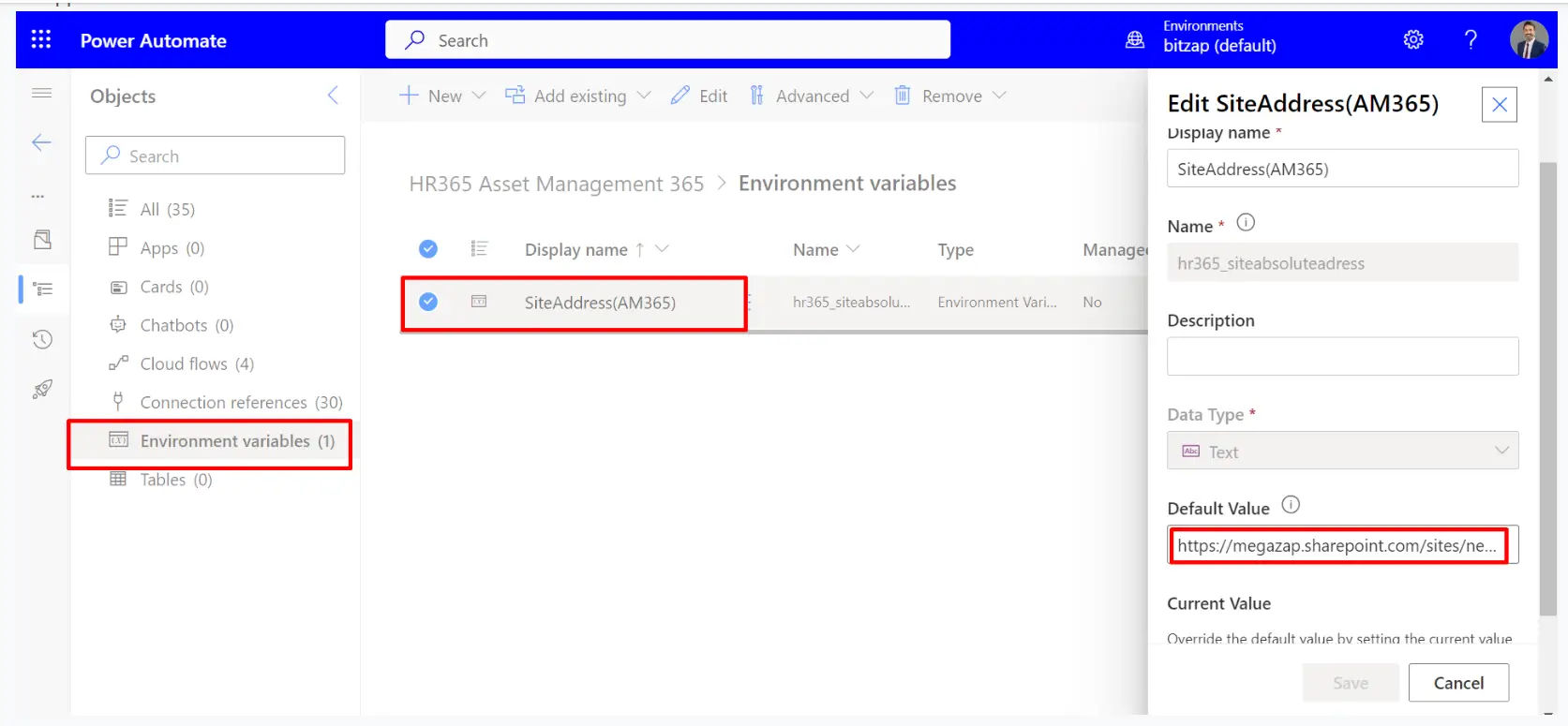This screenshot has width=1568, height=726.
Task: Open the app launcher waffle icon
Action: pyautogui.click(x=41, y=39)
